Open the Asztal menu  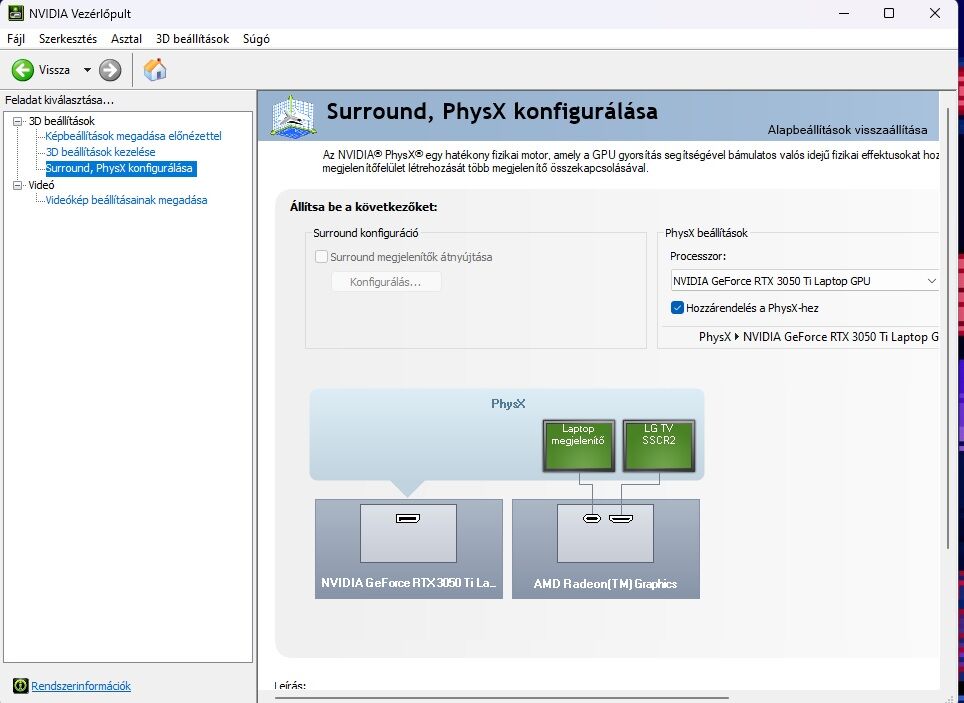coord(126,39)
